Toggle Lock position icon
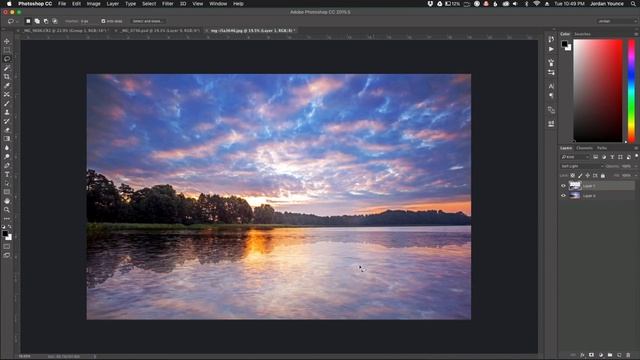This screenshot has height=360, width=640. point(588,176)
